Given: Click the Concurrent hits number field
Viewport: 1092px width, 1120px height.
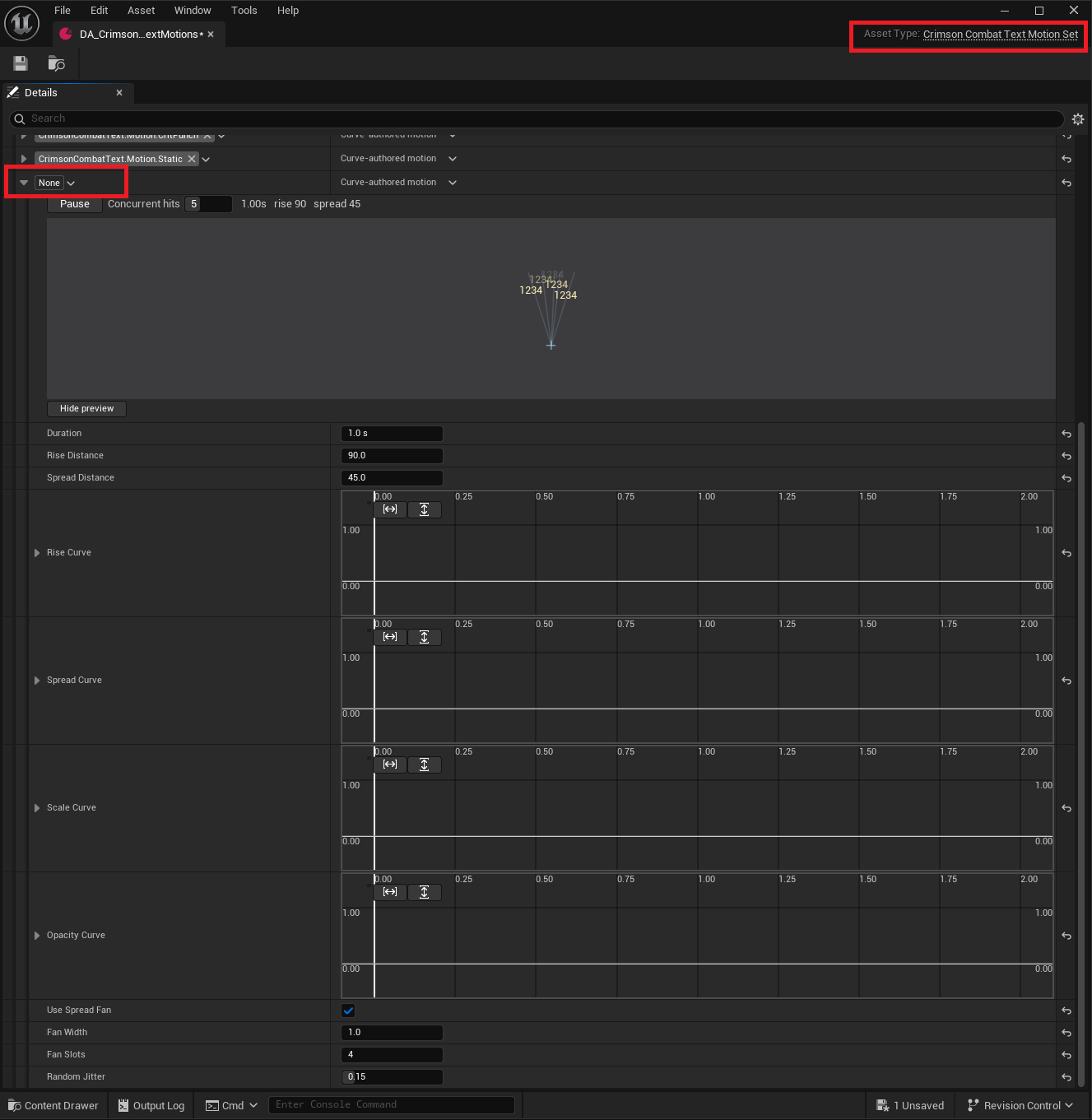Looking at the screenshot, I should click(208, 204).
